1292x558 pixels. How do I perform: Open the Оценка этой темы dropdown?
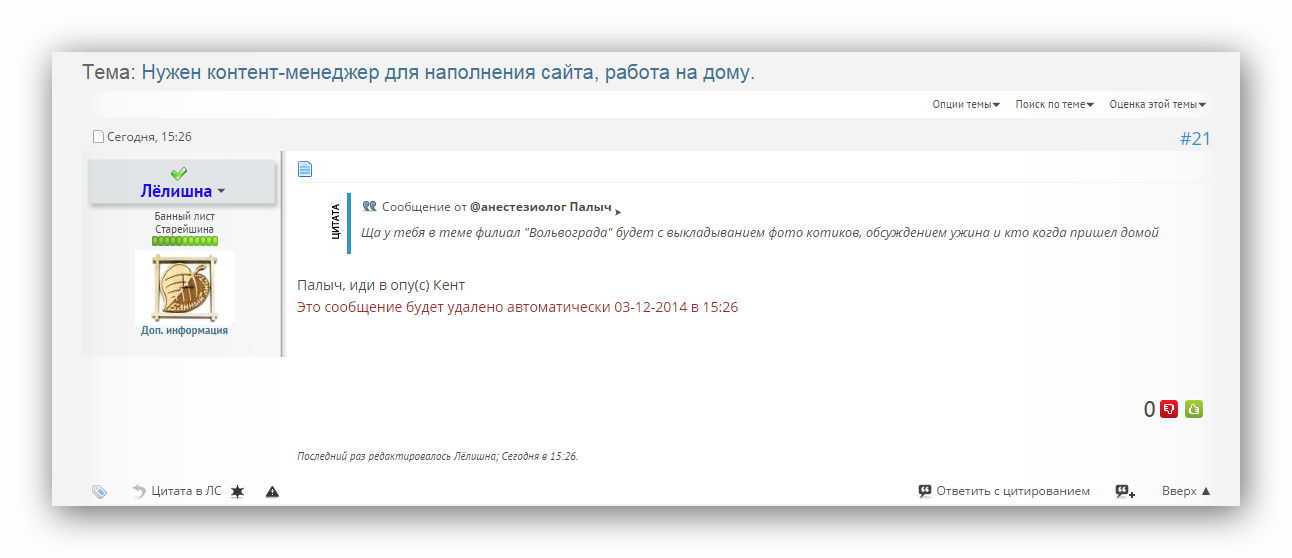tap(1157, 104)
